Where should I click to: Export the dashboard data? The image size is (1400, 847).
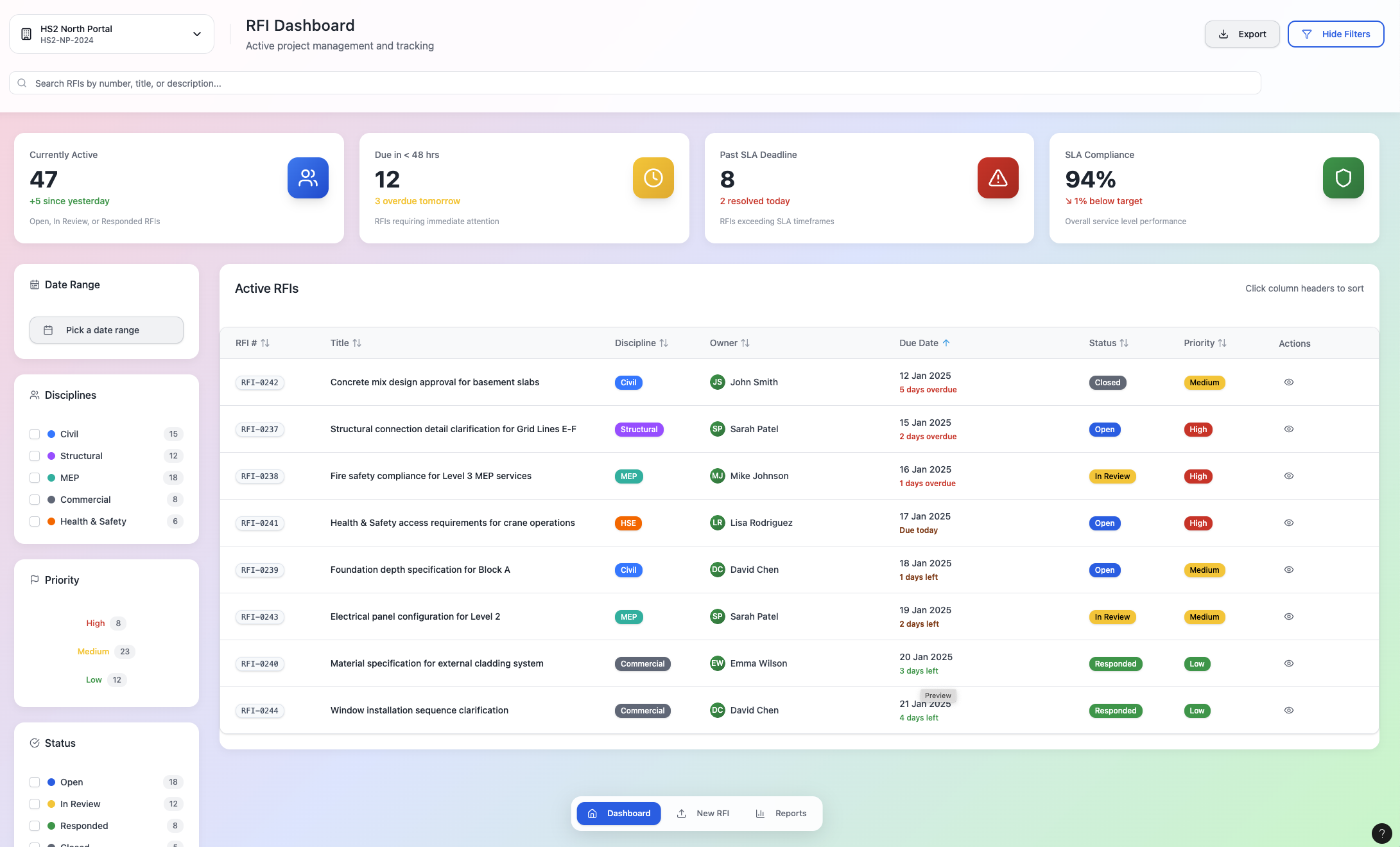(1241, 33)
